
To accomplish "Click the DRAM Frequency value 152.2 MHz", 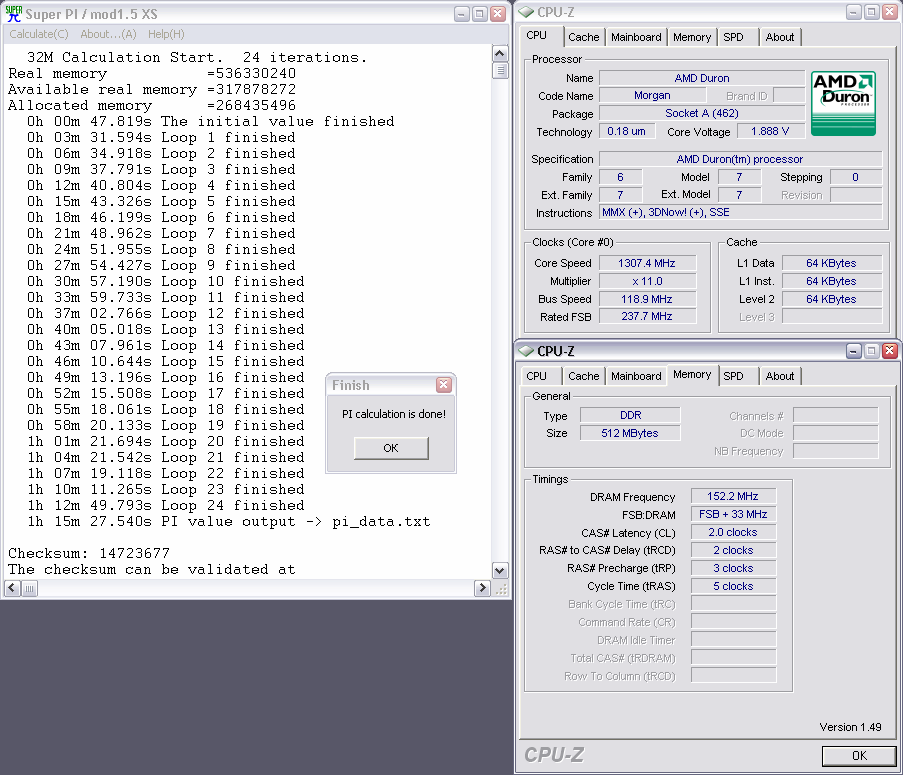I will (x=733, y=496).
